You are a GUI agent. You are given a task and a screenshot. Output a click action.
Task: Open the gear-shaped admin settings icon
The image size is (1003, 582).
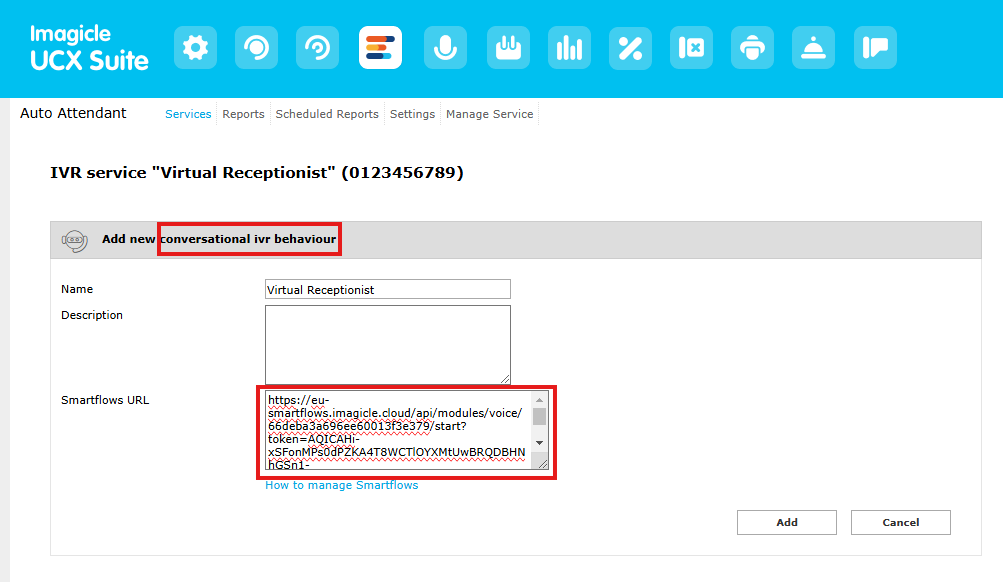(195, 48)
